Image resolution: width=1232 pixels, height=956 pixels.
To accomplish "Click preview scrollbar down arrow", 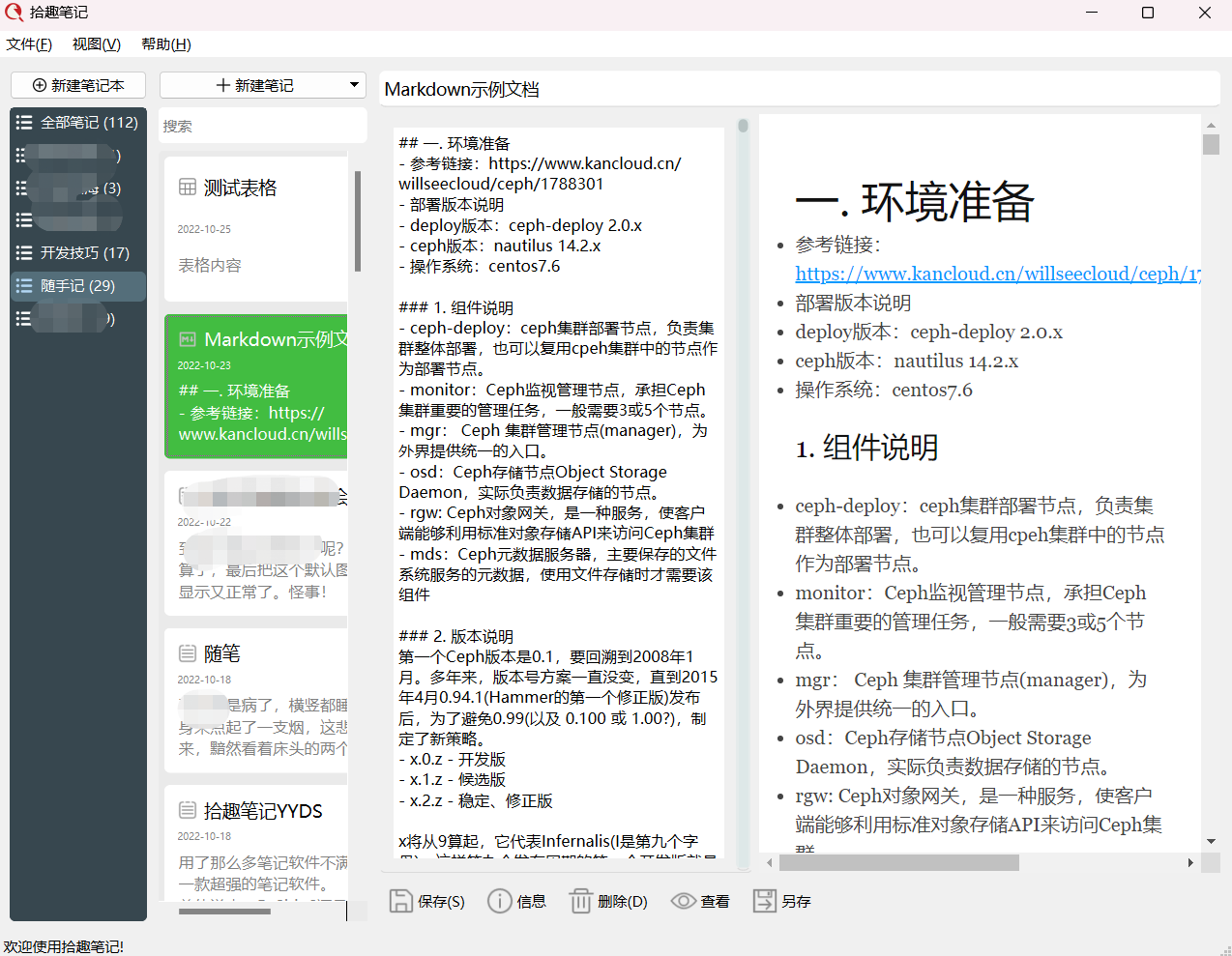I will pos(1211,842).
